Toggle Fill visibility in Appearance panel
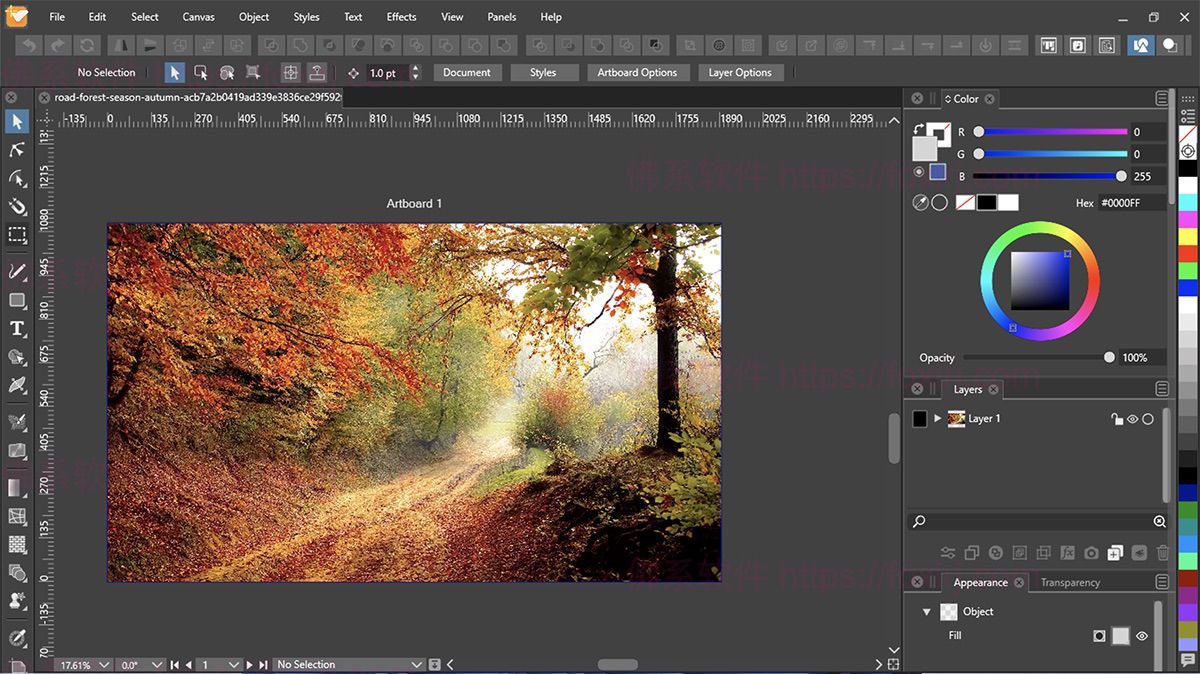Image resolution: width=1200 pixels, height=674 pixels. (1142, 636)
